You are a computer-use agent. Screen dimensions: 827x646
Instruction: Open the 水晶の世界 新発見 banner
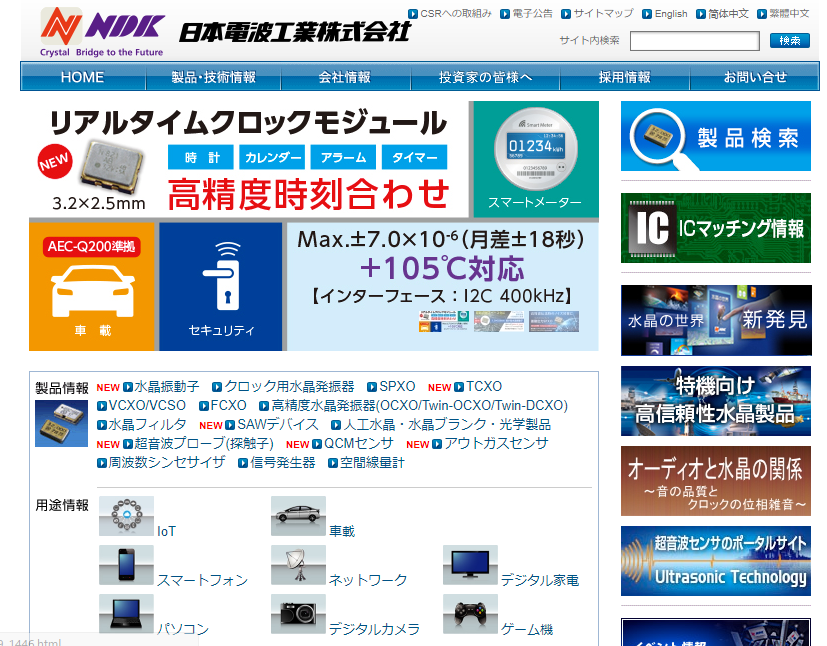tap(716, 320)
